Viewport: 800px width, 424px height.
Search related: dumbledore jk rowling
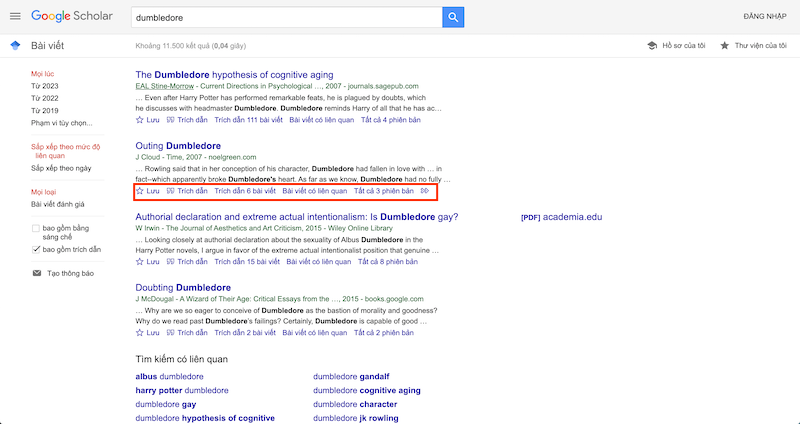pos(356,418)
